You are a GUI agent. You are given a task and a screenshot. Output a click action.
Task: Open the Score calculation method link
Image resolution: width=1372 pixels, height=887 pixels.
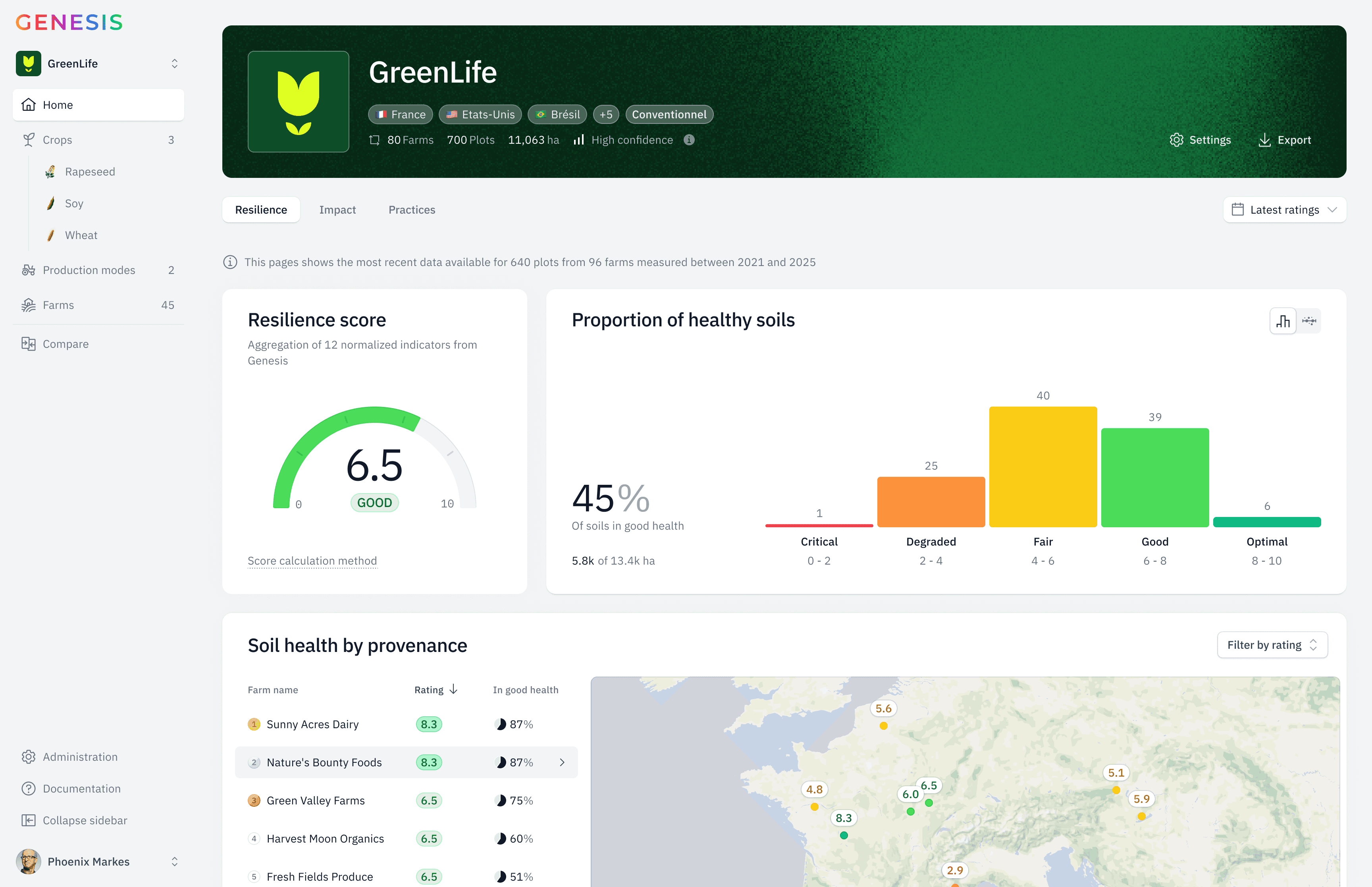point(312,560)
